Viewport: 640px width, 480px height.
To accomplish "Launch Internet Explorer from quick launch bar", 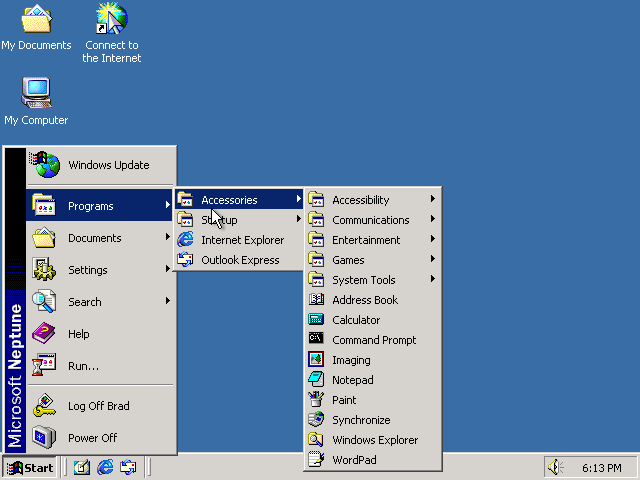I will (x=105, y=467).
